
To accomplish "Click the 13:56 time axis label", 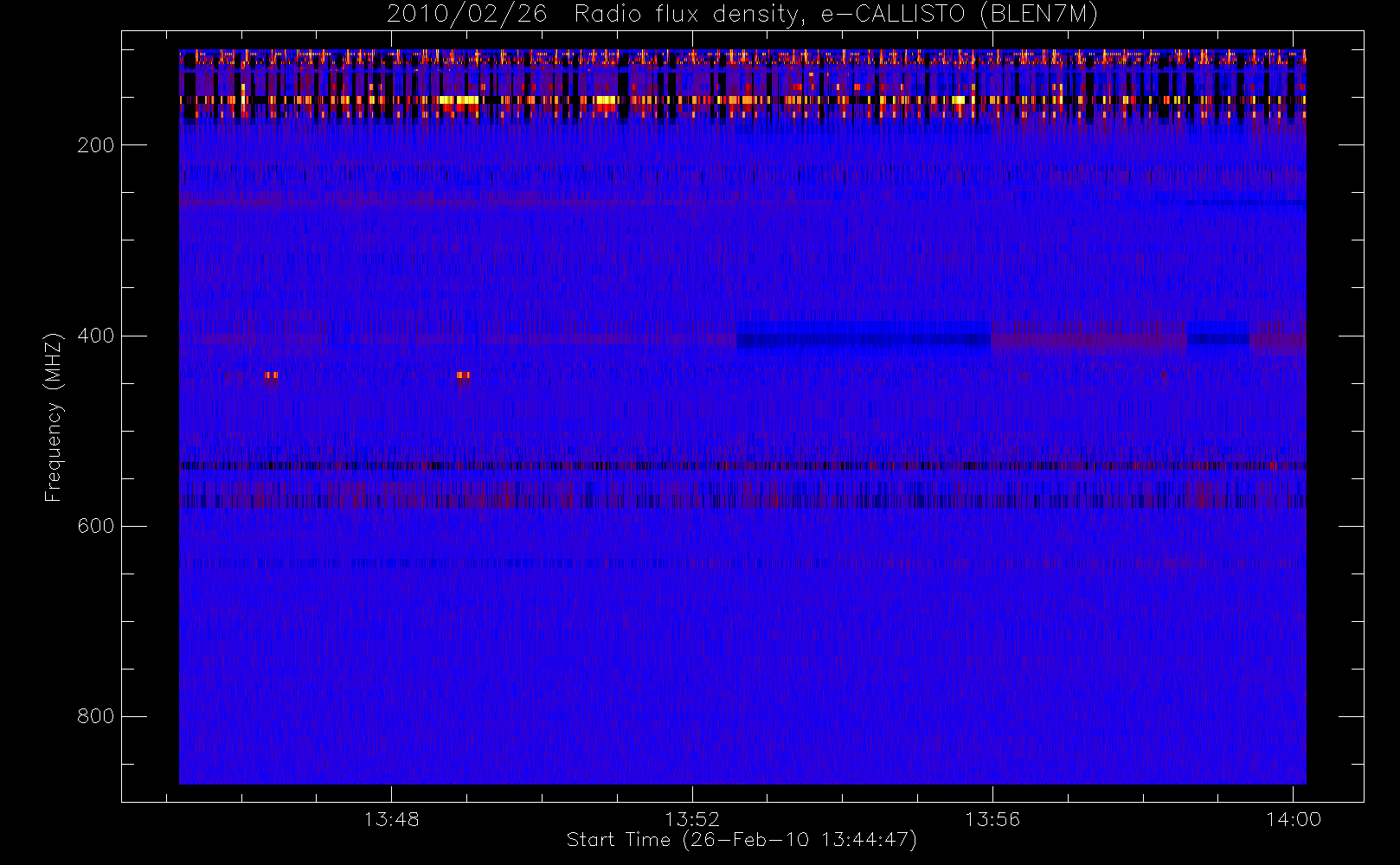I will click(992, 819).
